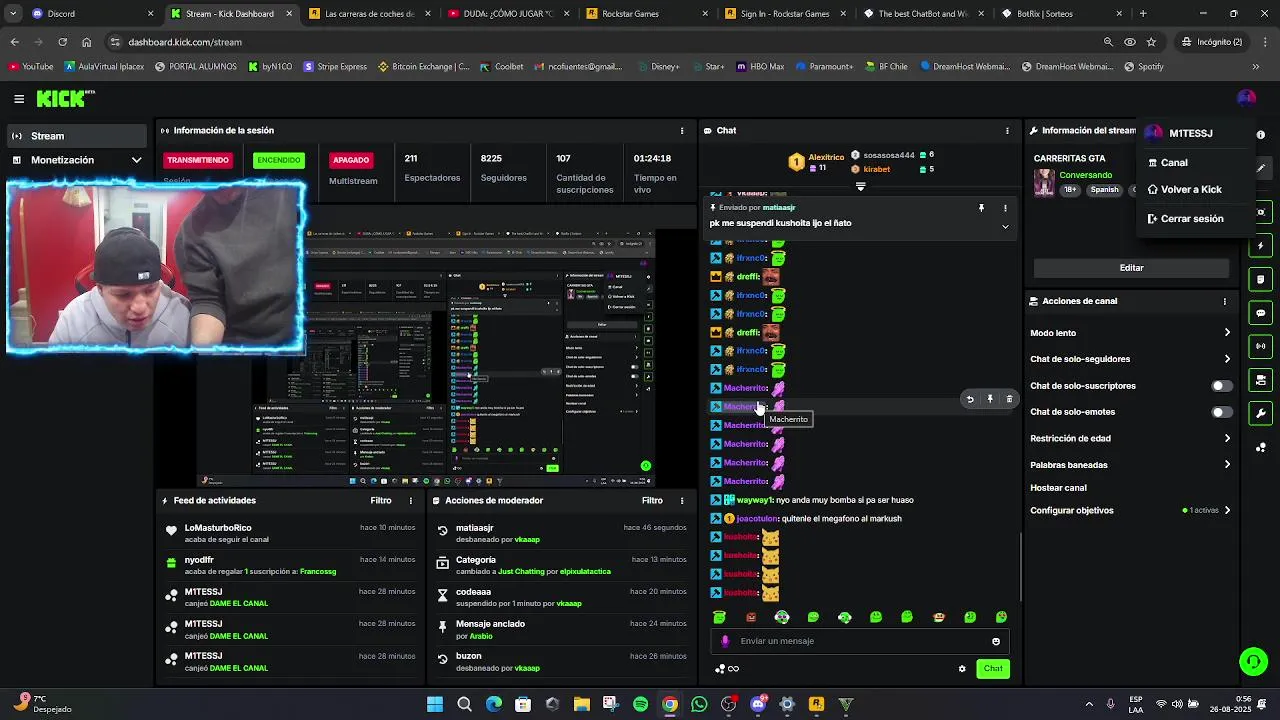1280x720 pixels.
Task: Open the emoji picker in message box
Action: coord(996,641)
